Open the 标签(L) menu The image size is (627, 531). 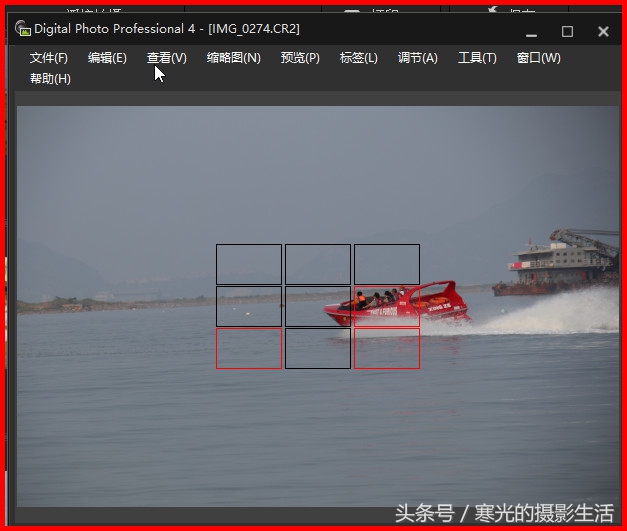(x=359, y=58)
